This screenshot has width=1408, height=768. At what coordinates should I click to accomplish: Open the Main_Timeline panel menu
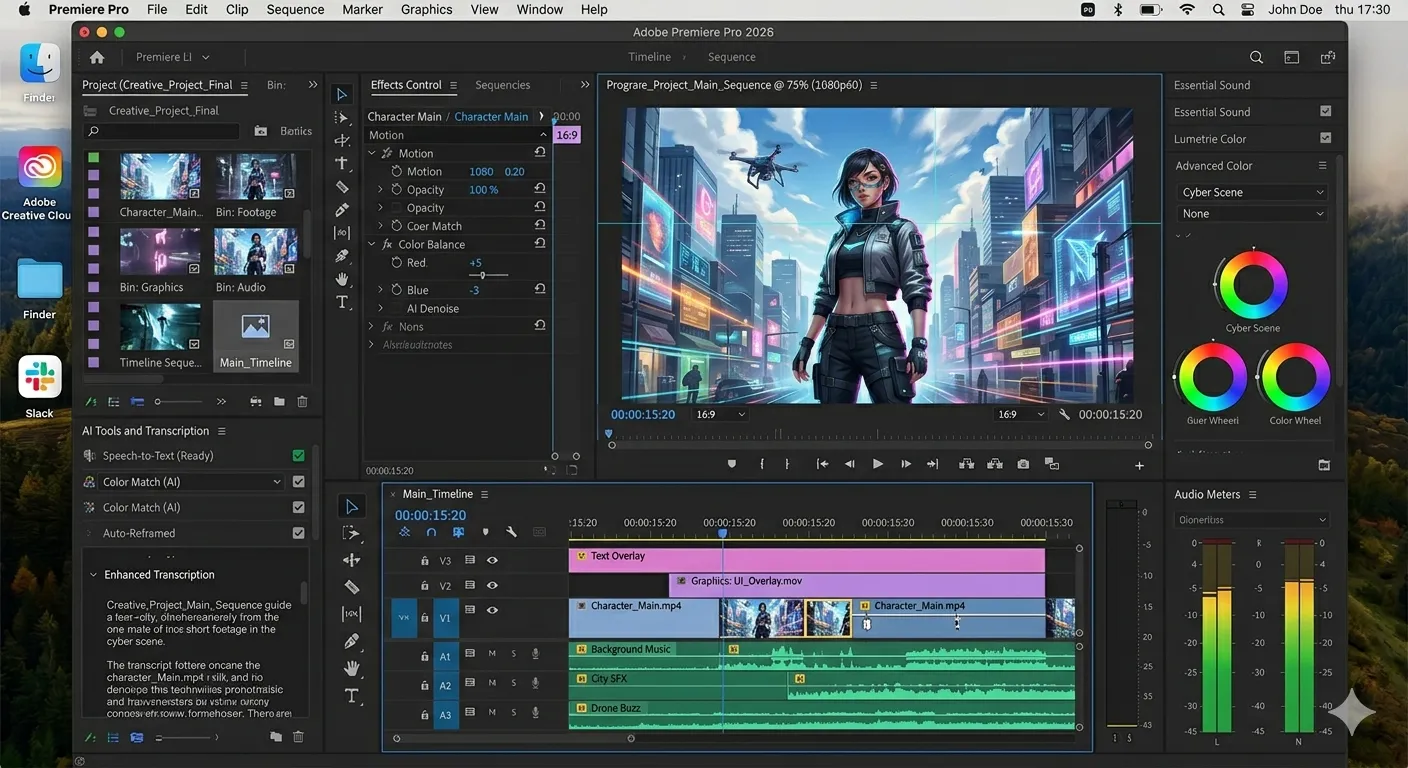pyautogui.click(x=484, y=494)
